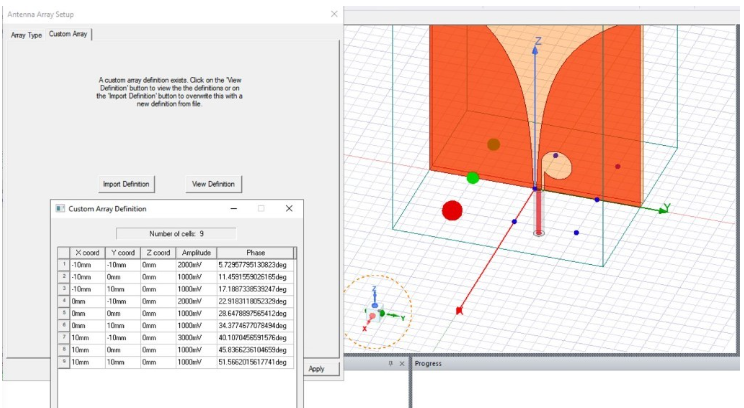This screenshot has width=744, height=408.
Task: Click the Import Definition button
Action: tap(126, 184)
